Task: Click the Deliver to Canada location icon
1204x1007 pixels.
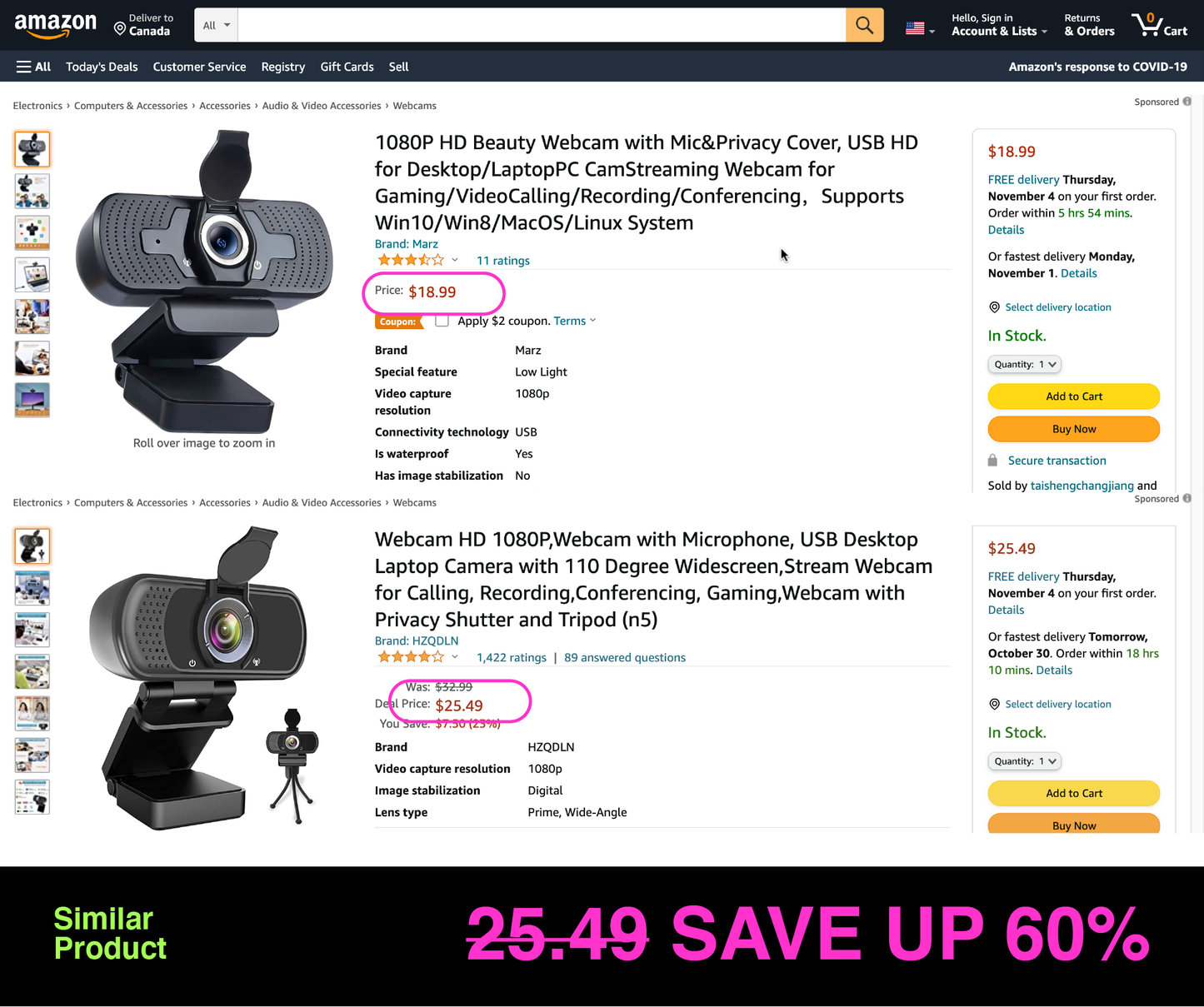Action: 120,29
